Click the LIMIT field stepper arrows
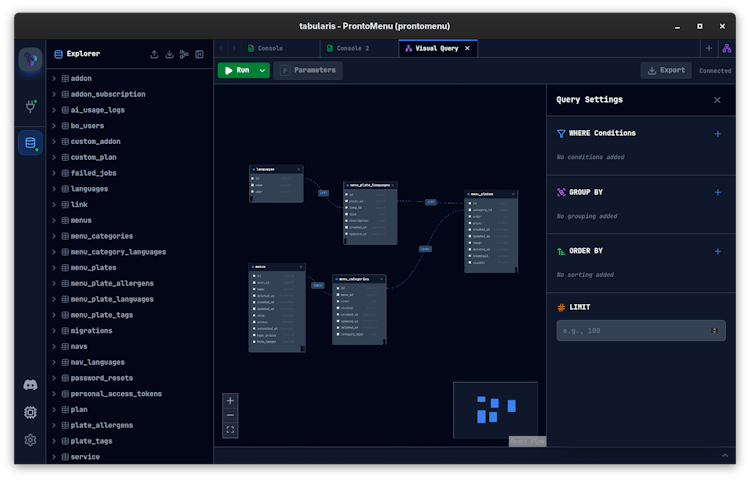Screen dimensions: 750x480 pos(714,331)
